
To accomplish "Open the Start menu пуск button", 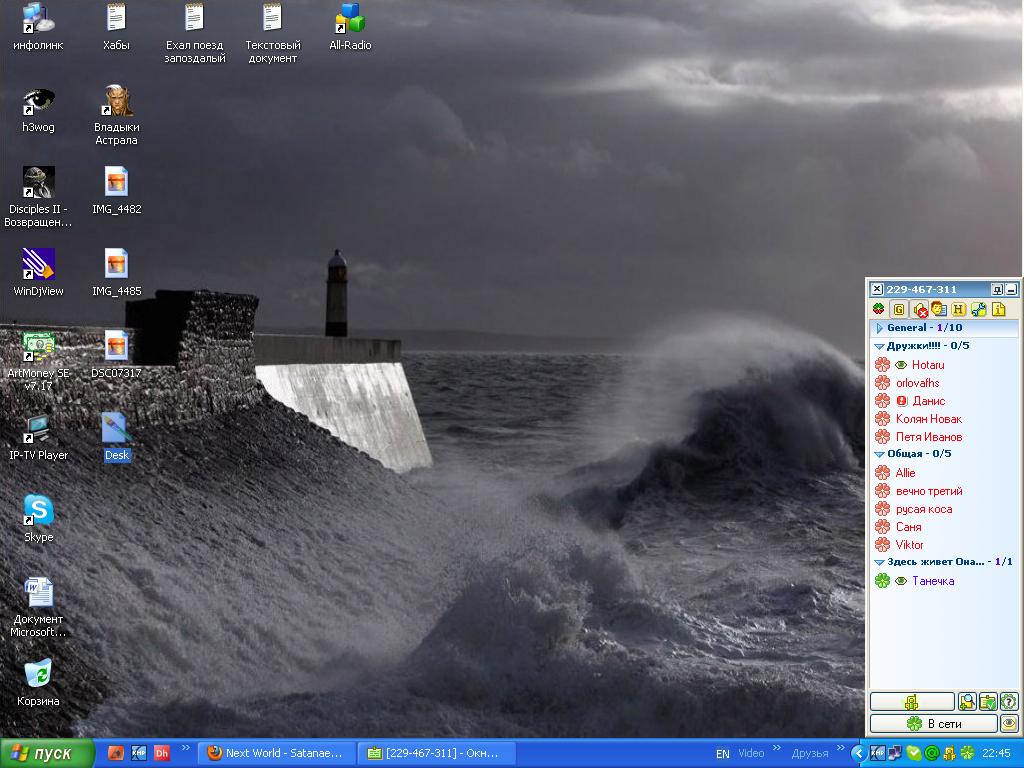I will [46, 754].
